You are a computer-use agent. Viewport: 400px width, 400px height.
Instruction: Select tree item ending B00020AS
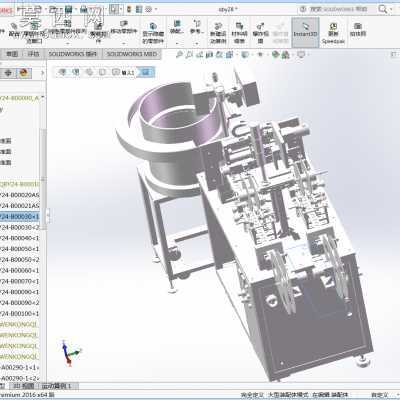pyautogui.click(x=19, y=195)
